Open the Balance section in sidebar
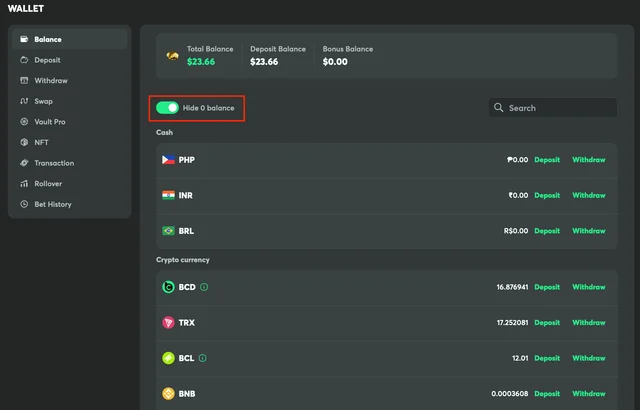The image size is (640, 410). pos(69,39)
